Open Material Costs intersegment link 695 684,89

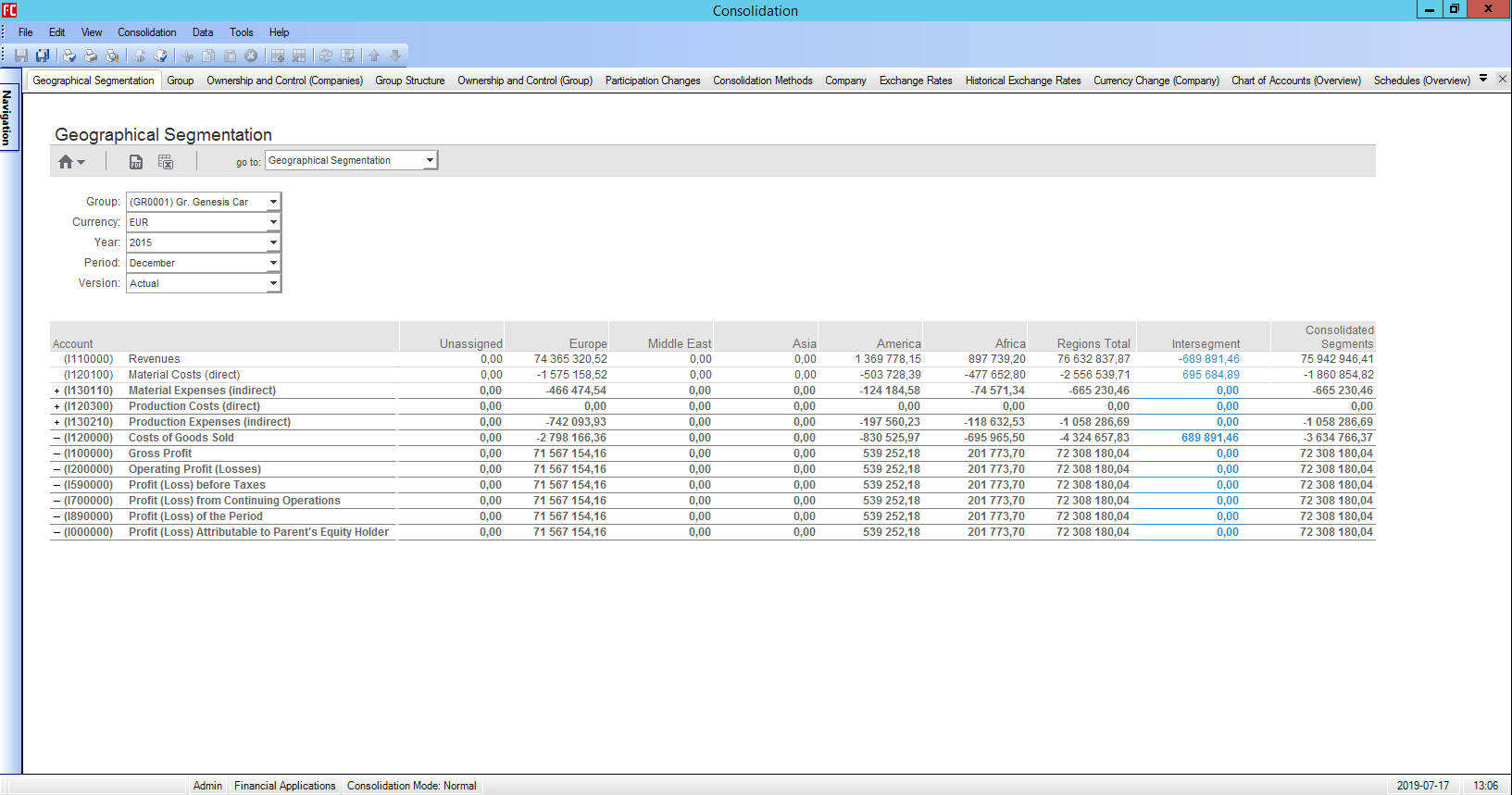(x=1210, y=375)
